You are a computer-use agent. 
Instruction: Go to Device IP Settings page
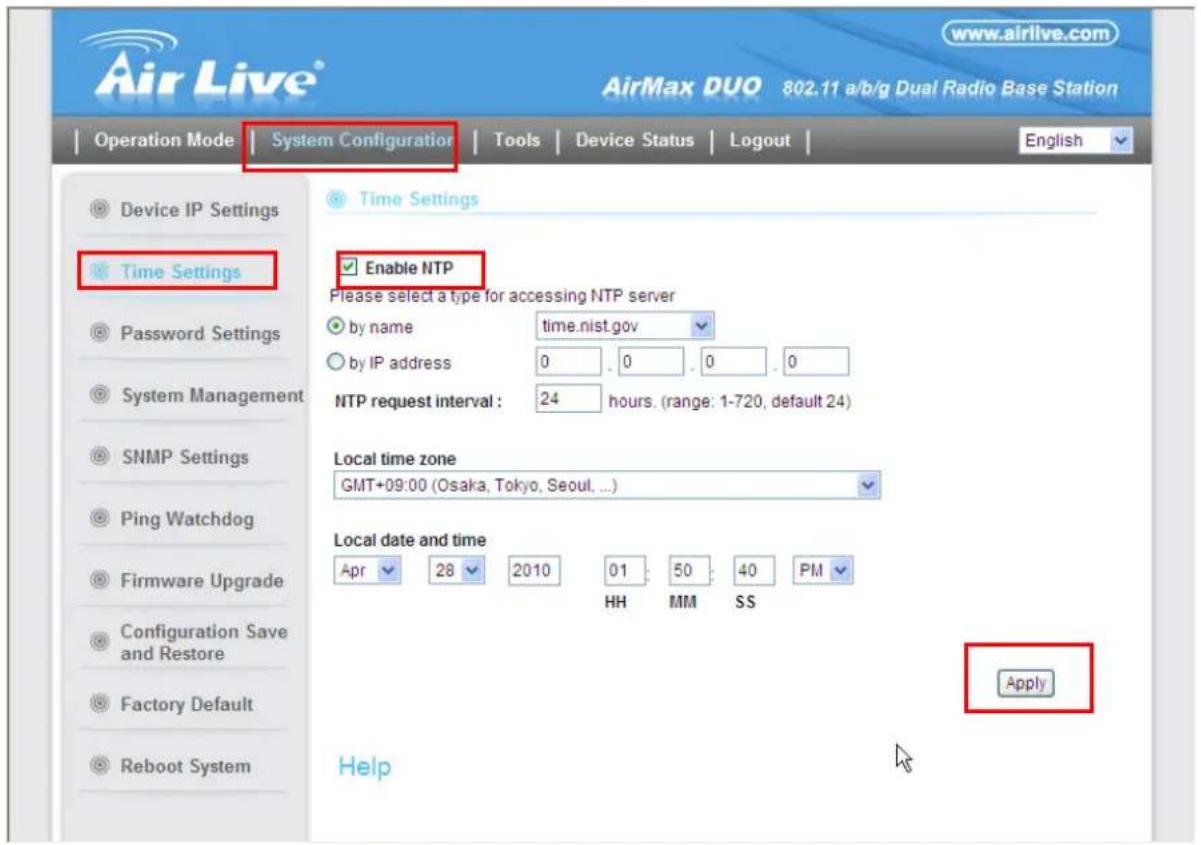pos(200,210)
